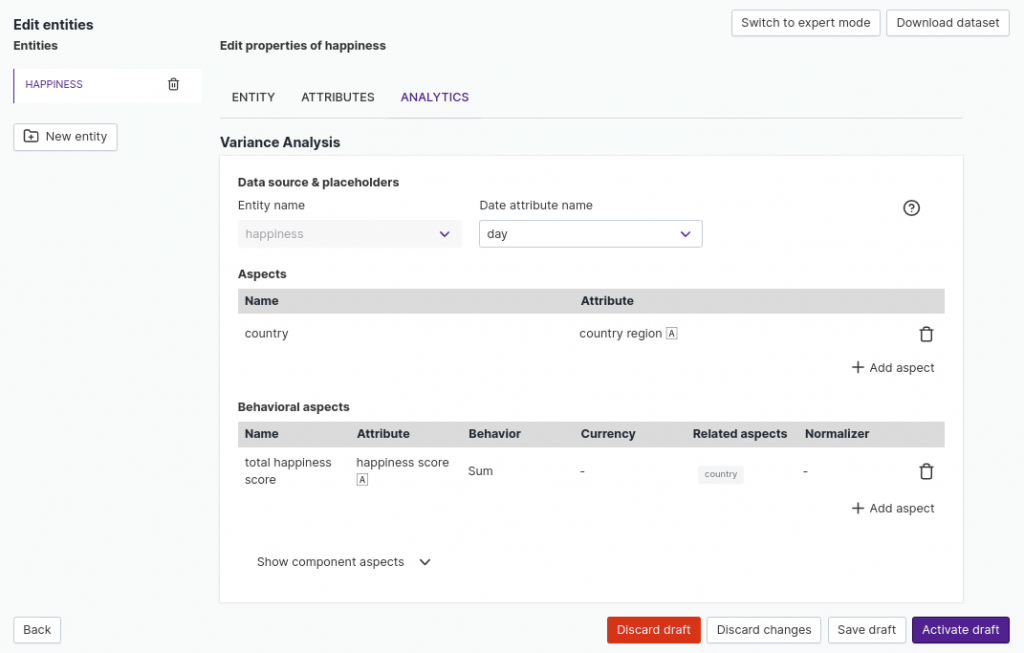Viewport: 1024px width, 653px height.
Task: Click the attribute icon next to country region
Action: tap(672, 334)
